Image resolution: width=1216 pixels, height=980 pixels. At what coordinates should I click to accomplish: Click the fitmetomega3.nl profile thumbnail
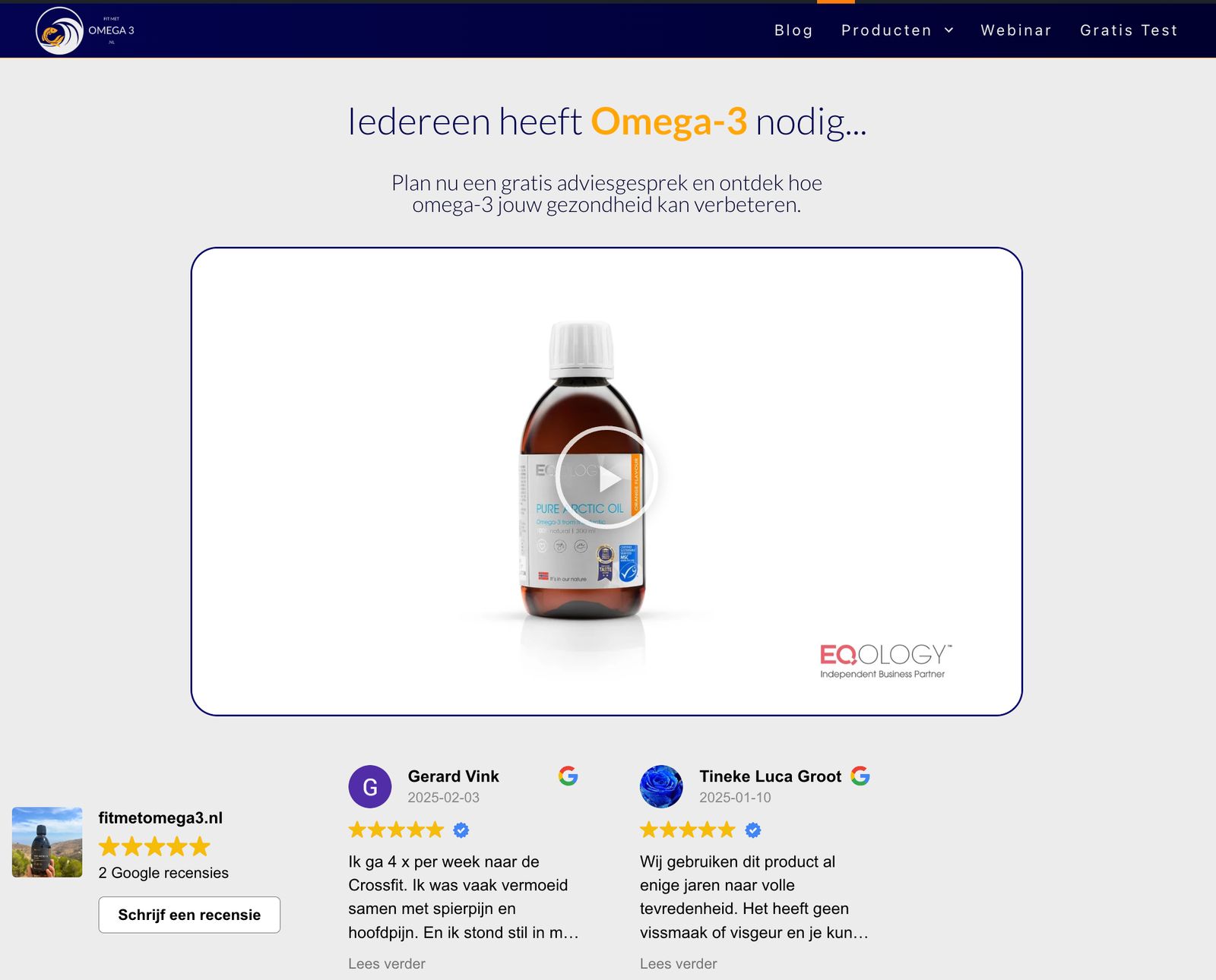[x=47, y=842]
